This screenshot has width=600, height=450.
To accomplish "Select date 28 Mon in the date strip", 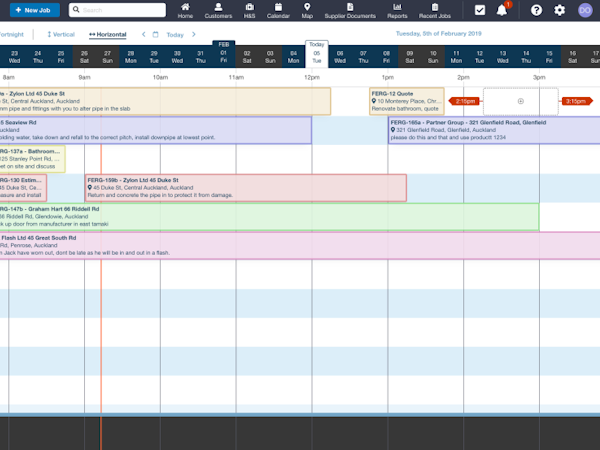I will coord(130,57).
